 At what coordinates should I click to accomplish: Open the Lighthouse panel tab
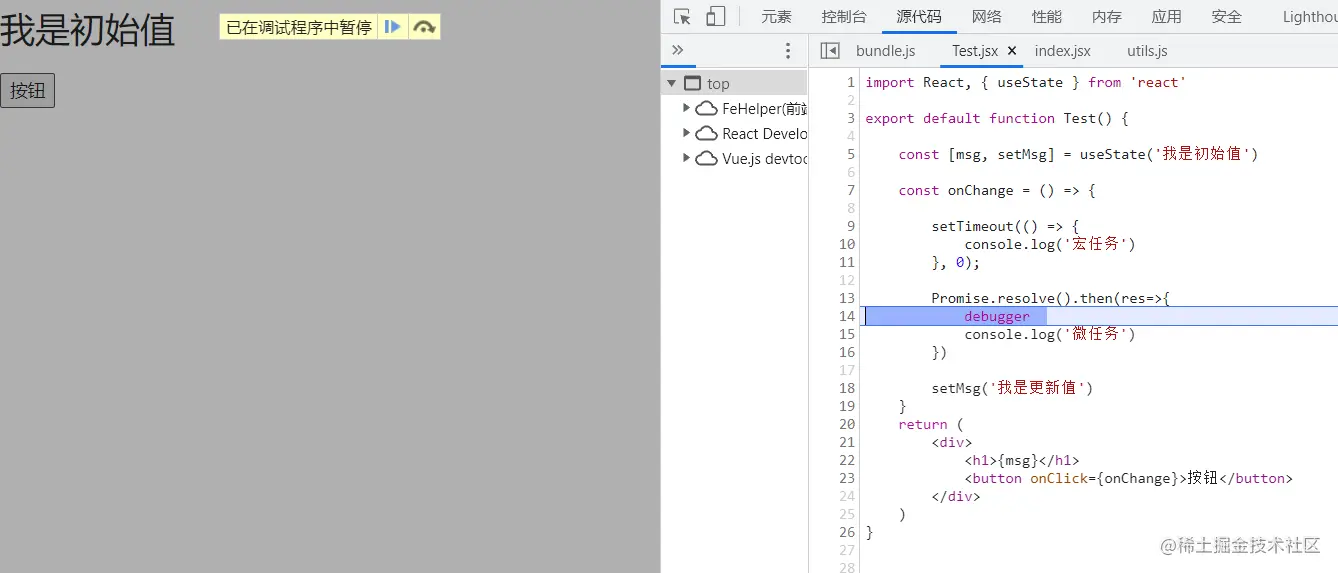coord(1309,16)
